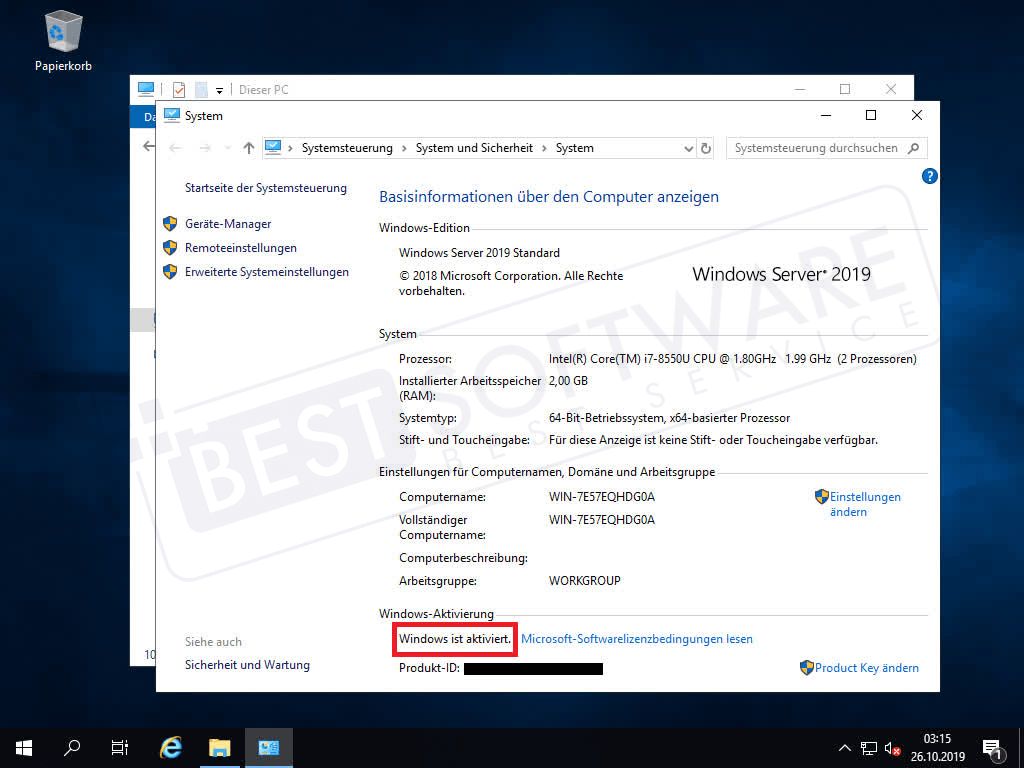
Task: Click the network icon in the system tray
Action: 868,747
